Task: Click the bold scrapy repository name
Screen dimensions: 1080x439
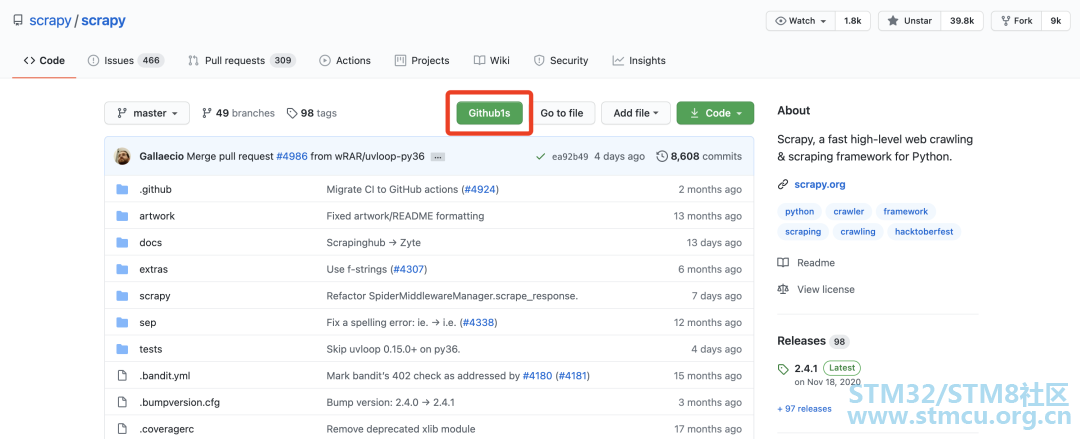Action: click(103, 21)
